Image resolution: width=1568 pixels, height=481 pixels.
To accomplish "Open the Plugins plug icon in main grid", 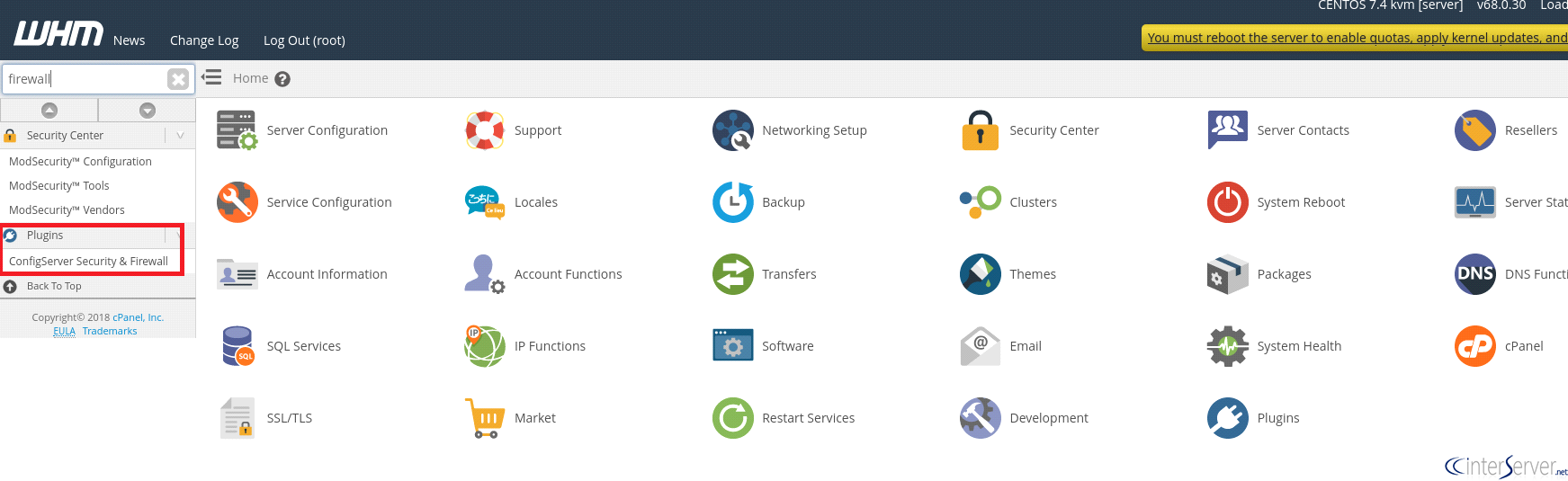I will click(x=1228, y=418).
